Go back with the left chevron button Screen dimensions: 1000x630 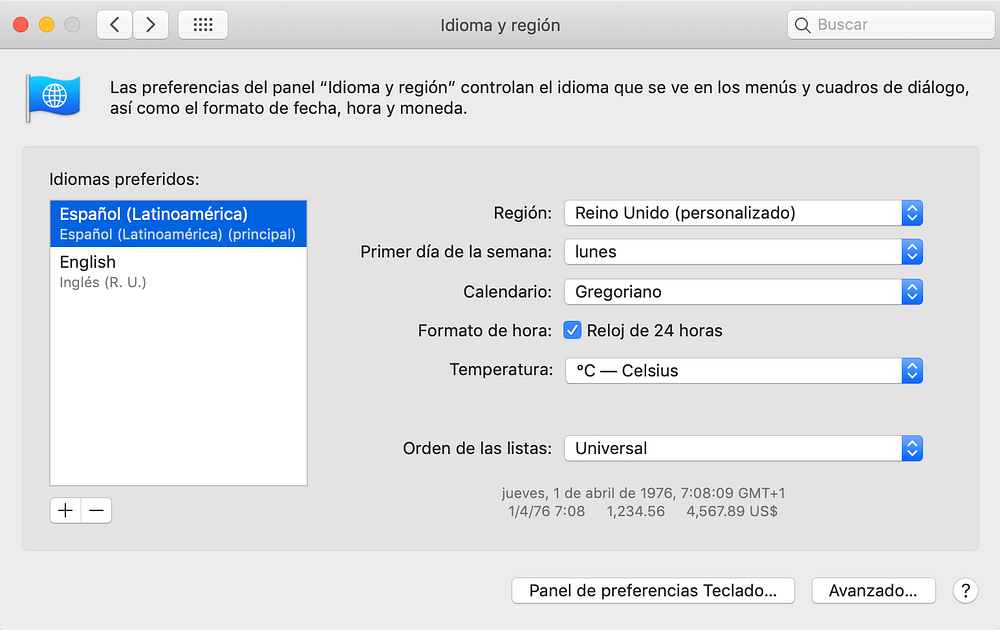[115, 25]
